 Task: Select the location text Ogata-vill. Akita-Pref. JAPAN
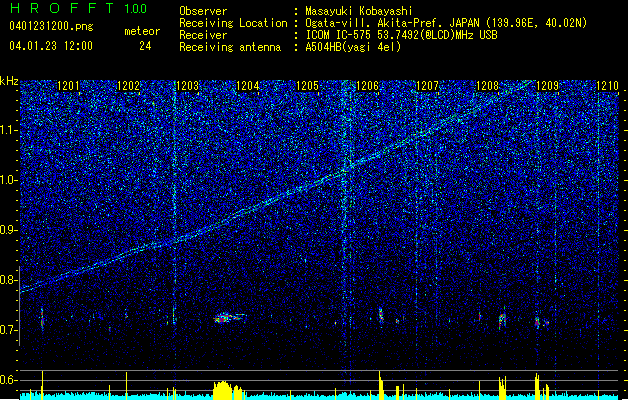click(392, 23)
